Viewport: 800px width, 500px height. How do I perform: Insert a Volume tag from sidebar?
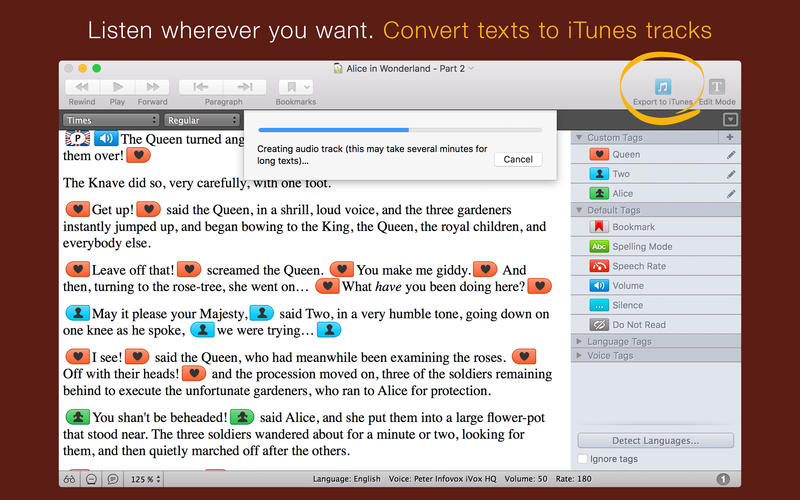pyautogui.click(x=656, y=286)
